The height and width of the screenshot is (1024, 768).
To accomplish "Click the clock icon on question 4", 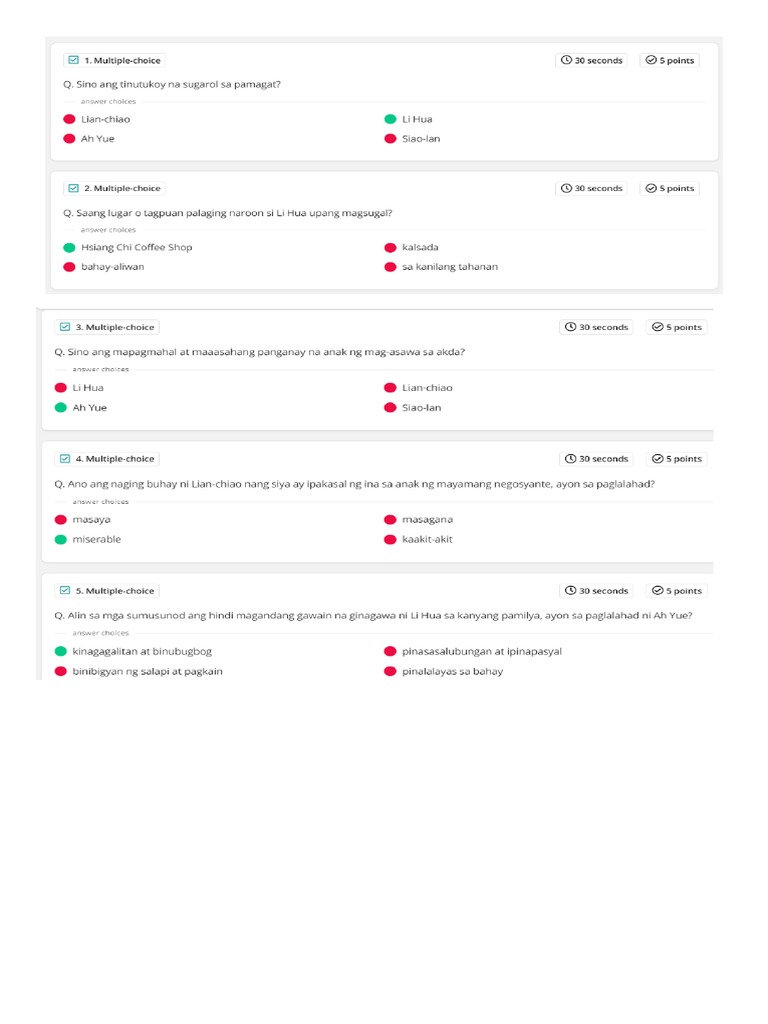I will 571,459.
